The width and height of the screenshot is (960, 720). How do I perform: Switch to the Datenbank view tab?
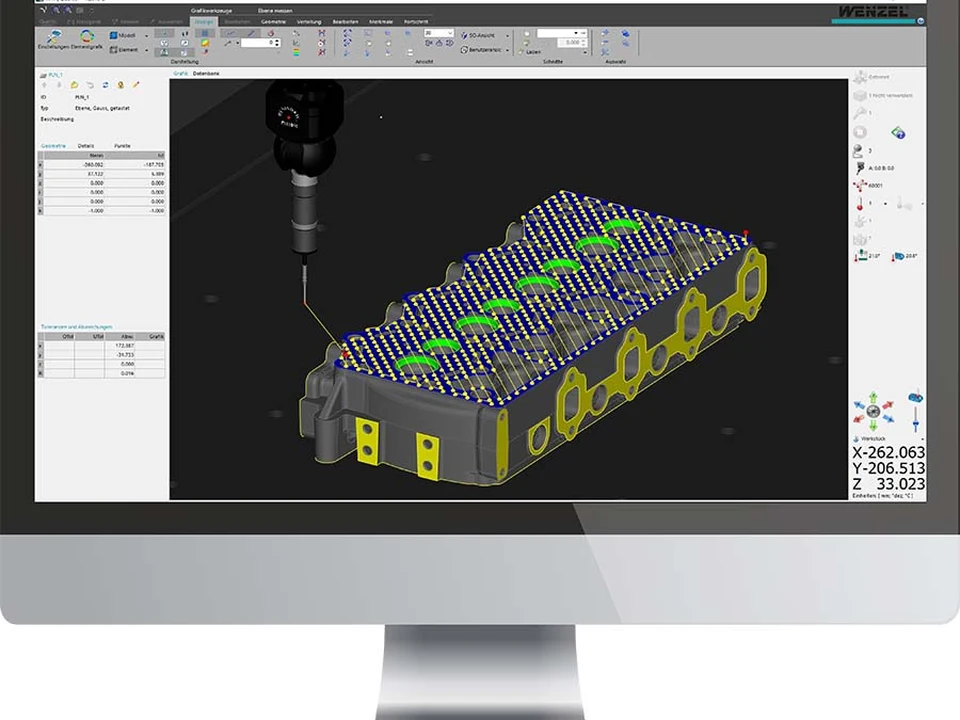pyautogui.click(x=206, y=73)
